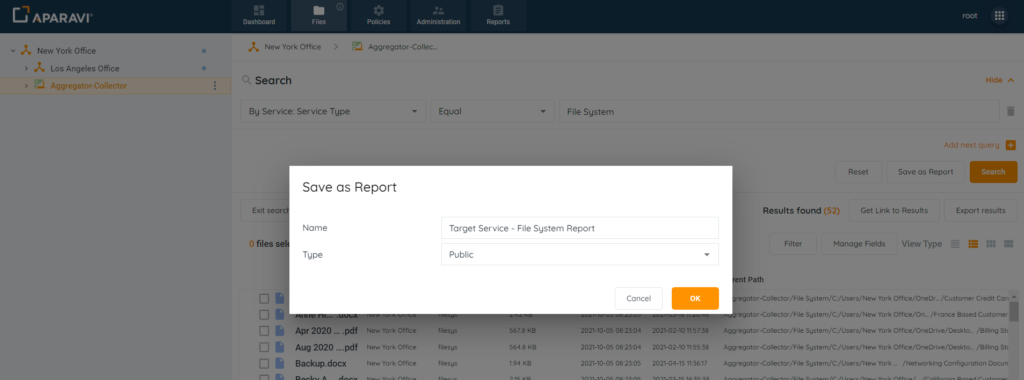Image resolution: width=1024 pixels, height=380 pixels.
Task: Click the 564.8 KB size value
Action: [x=522, y=347]
